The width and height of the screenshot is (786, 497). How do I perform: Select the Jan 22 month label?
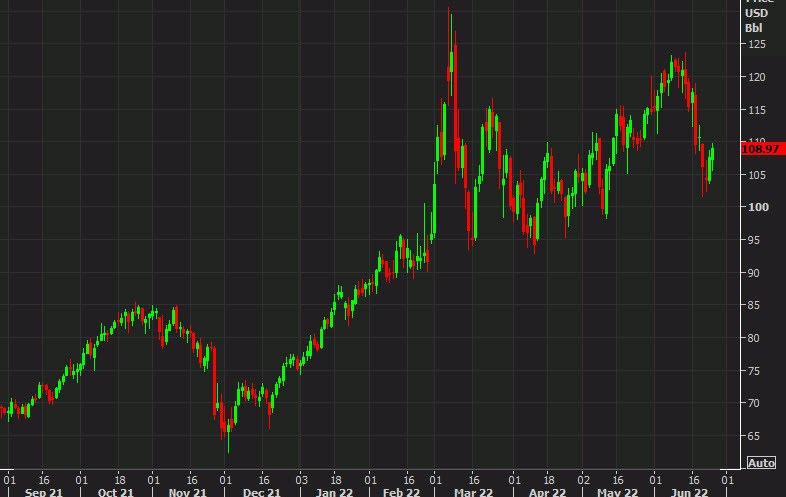coord(334,492)
